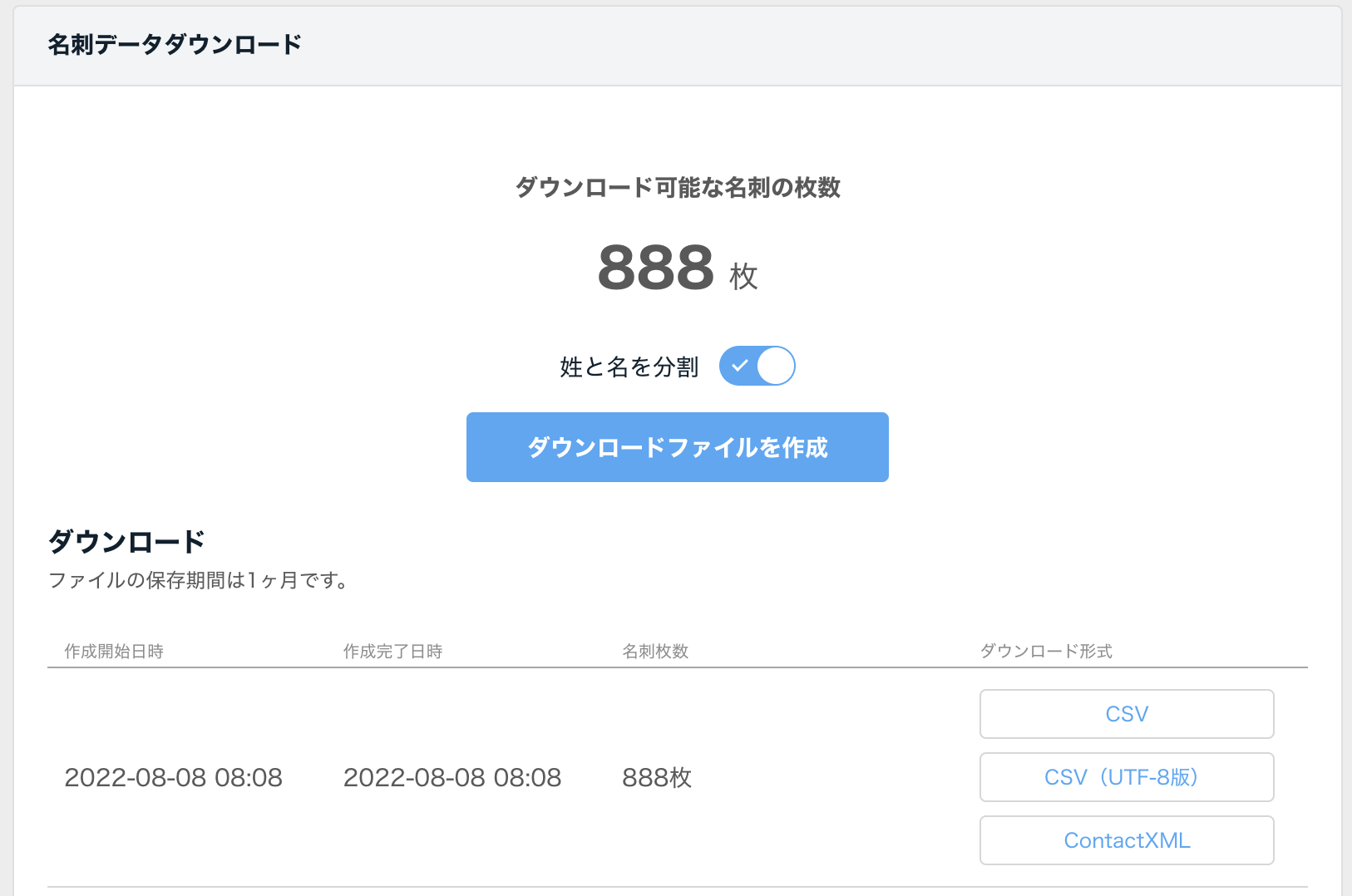Download the ContactXML format
This screenshot has height=896, width=1352.
click(x=1126, y=840)
